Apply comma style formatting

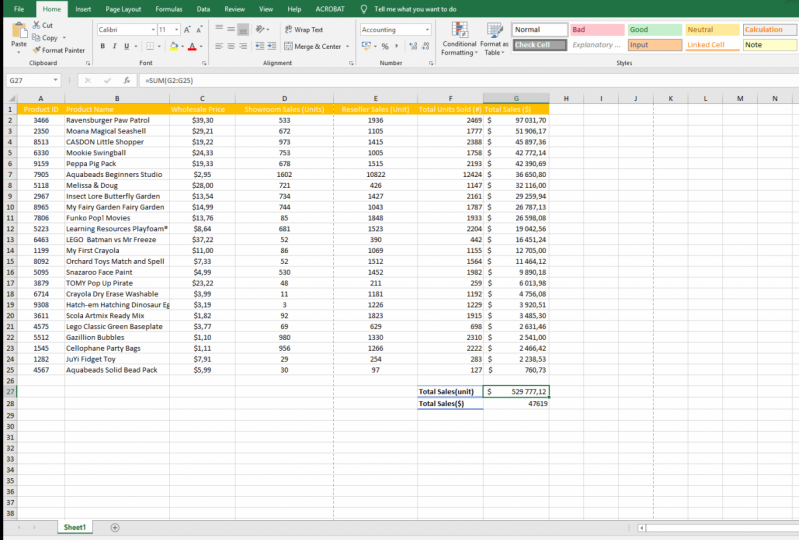tap(397, 46)
